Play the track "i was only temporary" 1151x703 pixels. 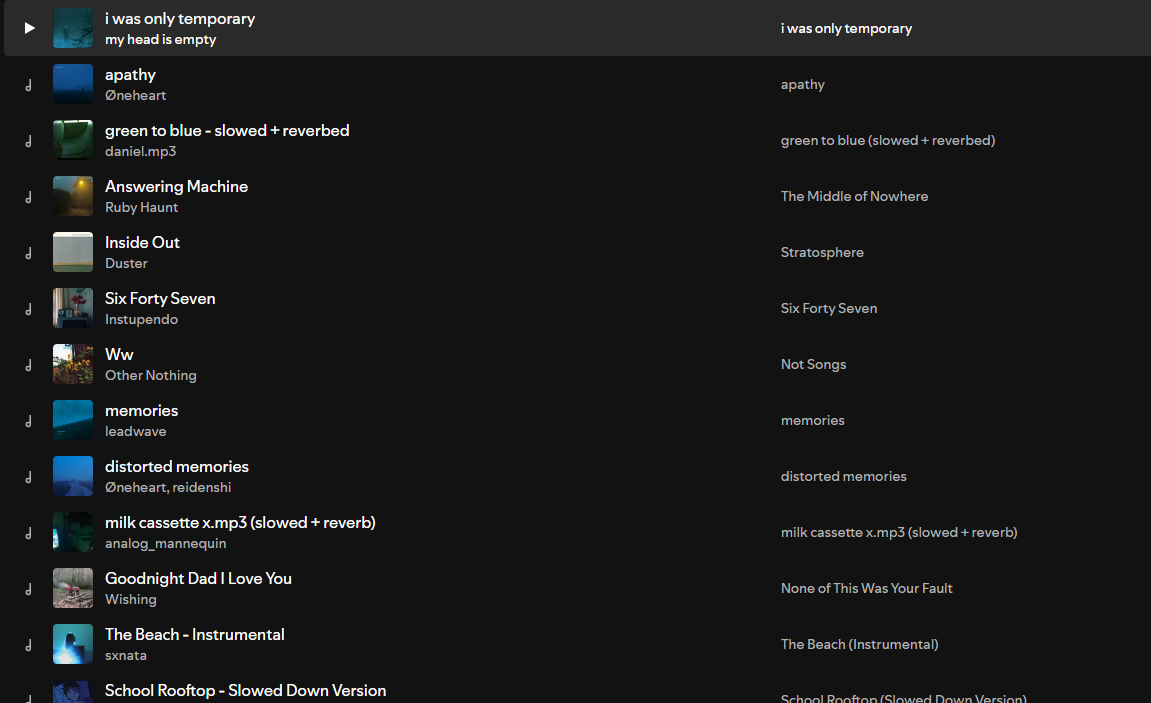[x=29, y=28]
